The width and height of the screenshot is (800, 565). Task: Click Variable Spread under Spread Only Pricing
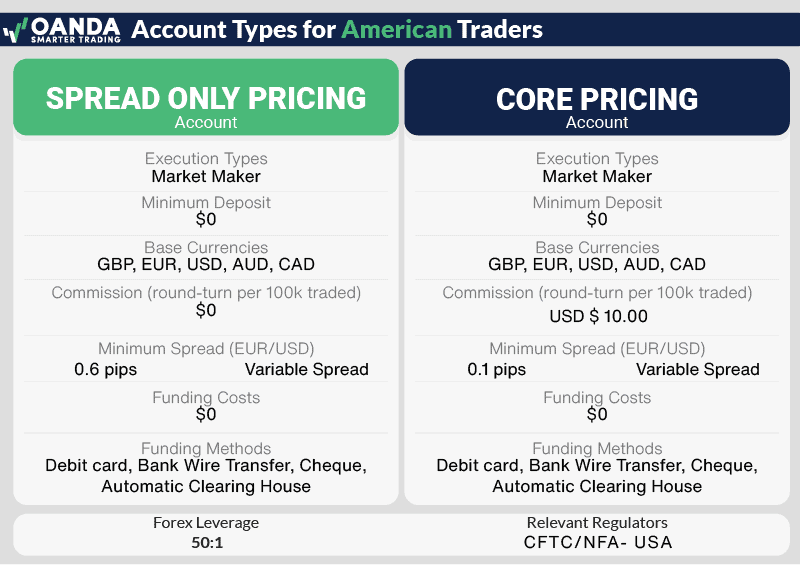click(x=307, y=369)
